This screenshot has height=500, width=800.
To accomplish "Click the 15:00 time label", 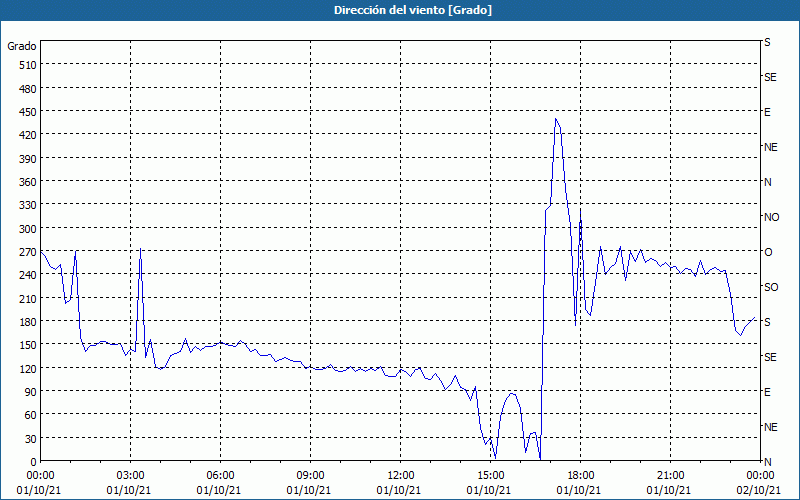I will [490, 476].
